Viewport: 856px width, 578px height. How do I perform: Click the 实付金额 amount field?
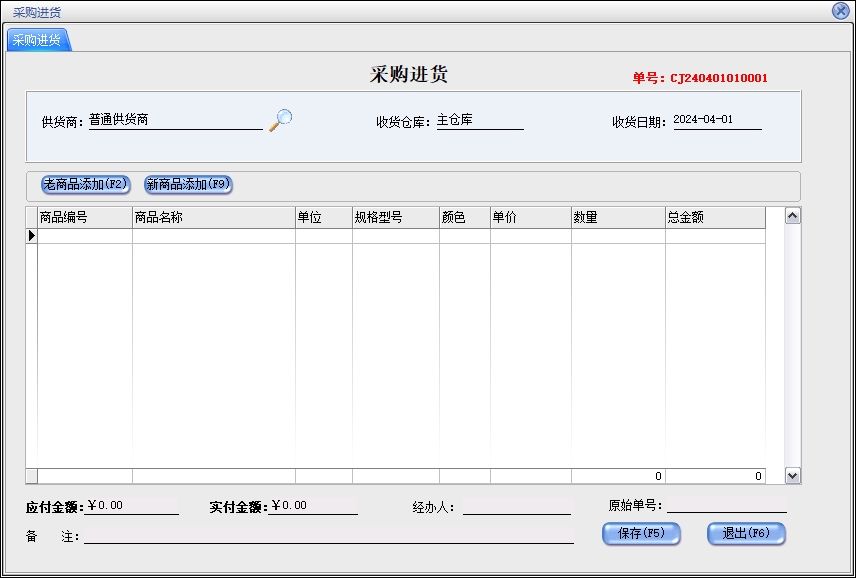(312, 506)
